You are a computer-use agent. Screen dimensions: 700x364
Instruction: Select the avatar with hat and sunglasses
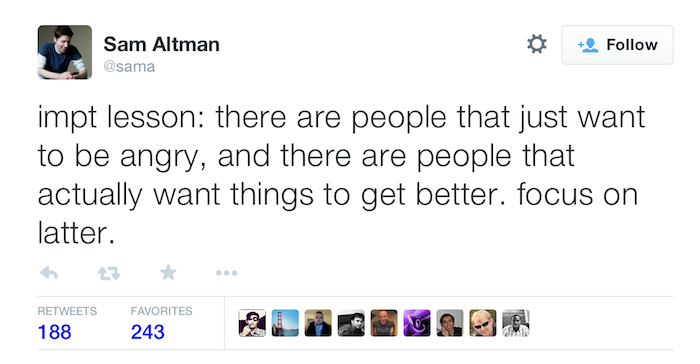252,323
